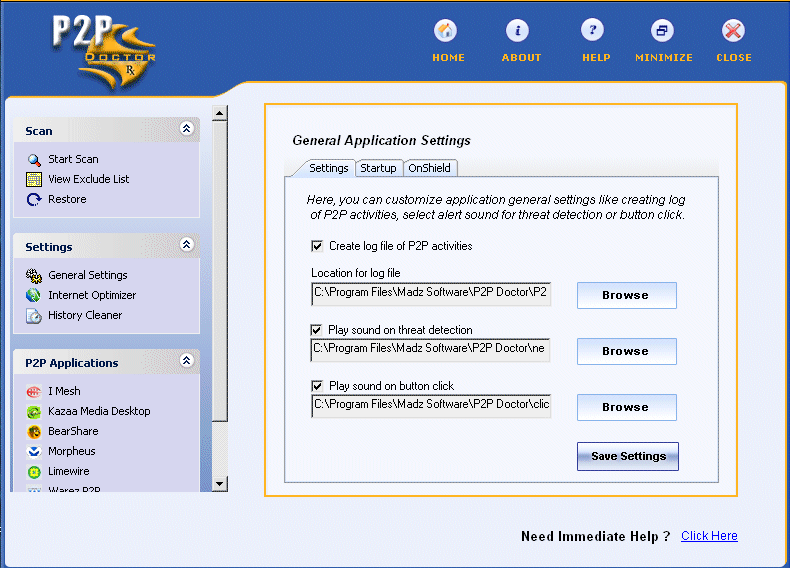790x568 pixels.
Task: Click the Kazaa Media Desktop icon
Action: click(34, 412)
